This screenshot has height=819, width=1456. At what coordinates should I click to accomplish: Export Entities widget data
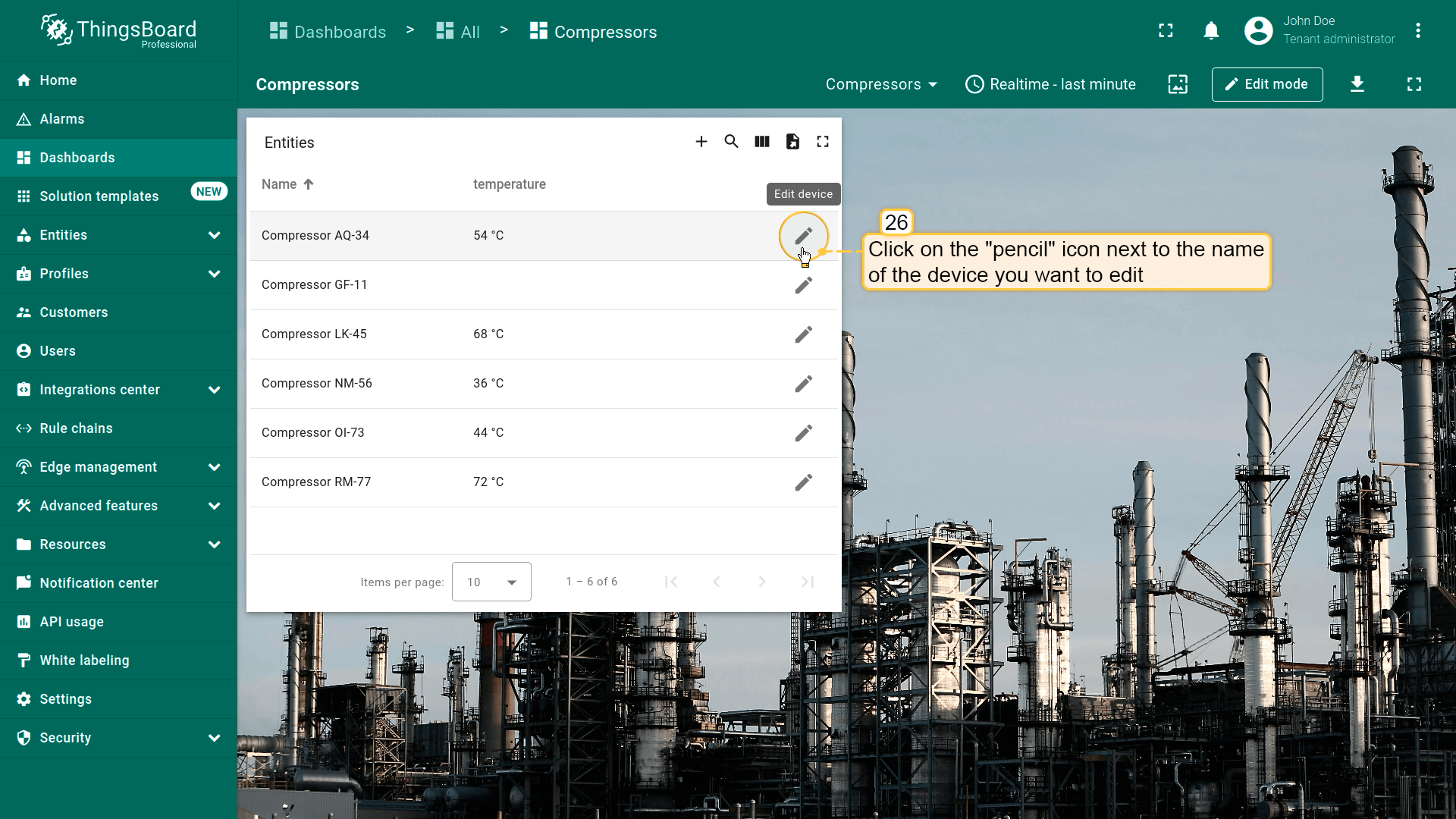point(792,142)
